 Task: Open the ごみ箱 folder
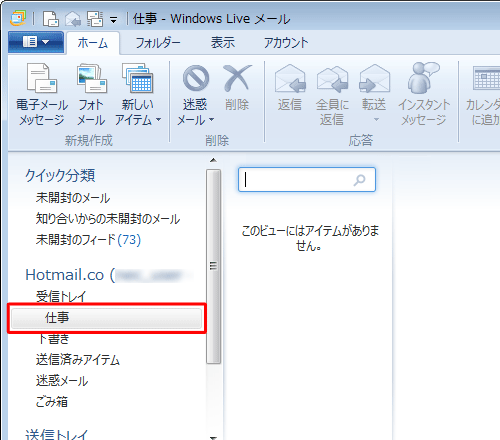52,402
